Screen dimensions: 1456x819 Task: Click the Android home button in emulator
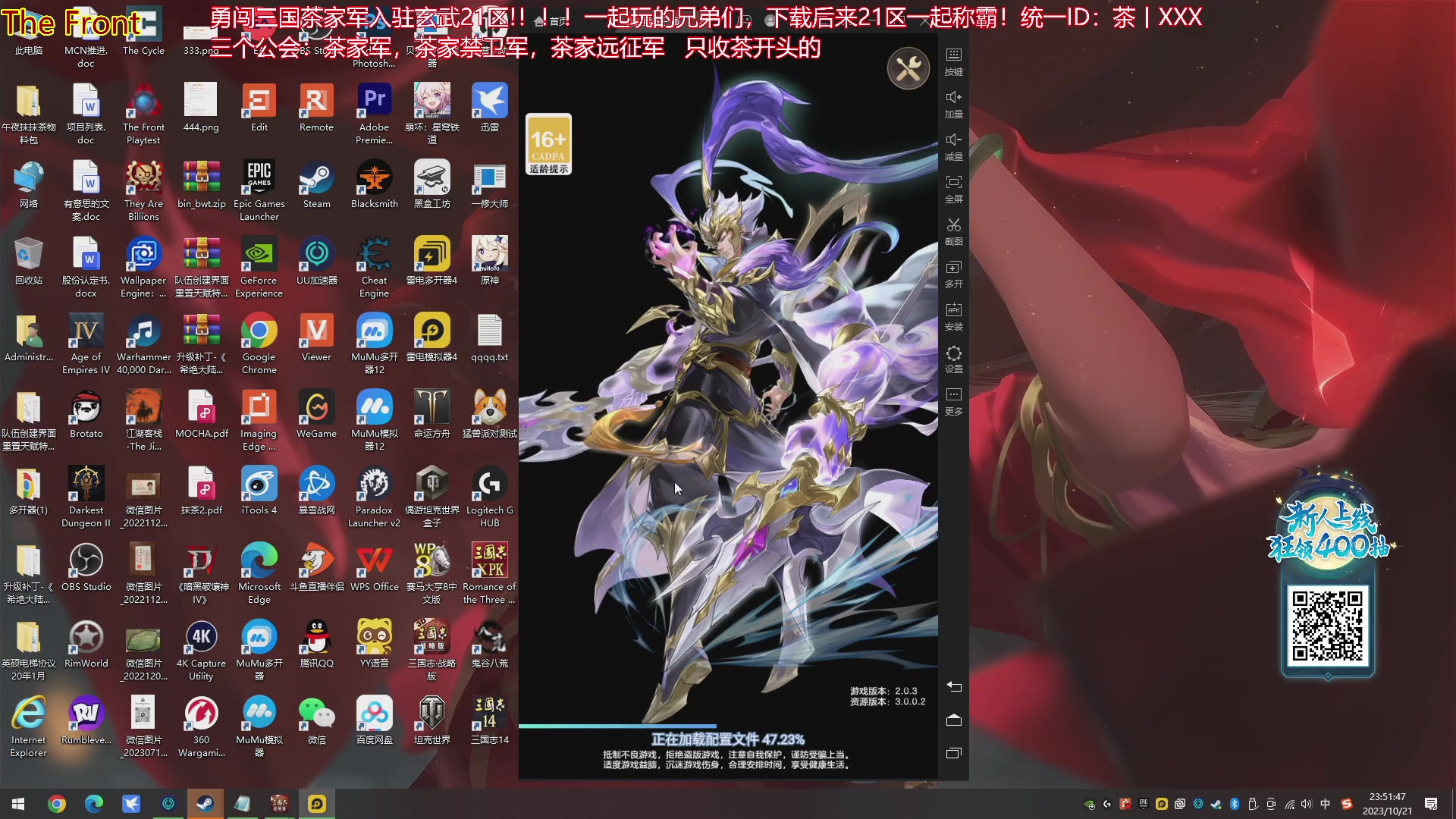coord(954,720)
